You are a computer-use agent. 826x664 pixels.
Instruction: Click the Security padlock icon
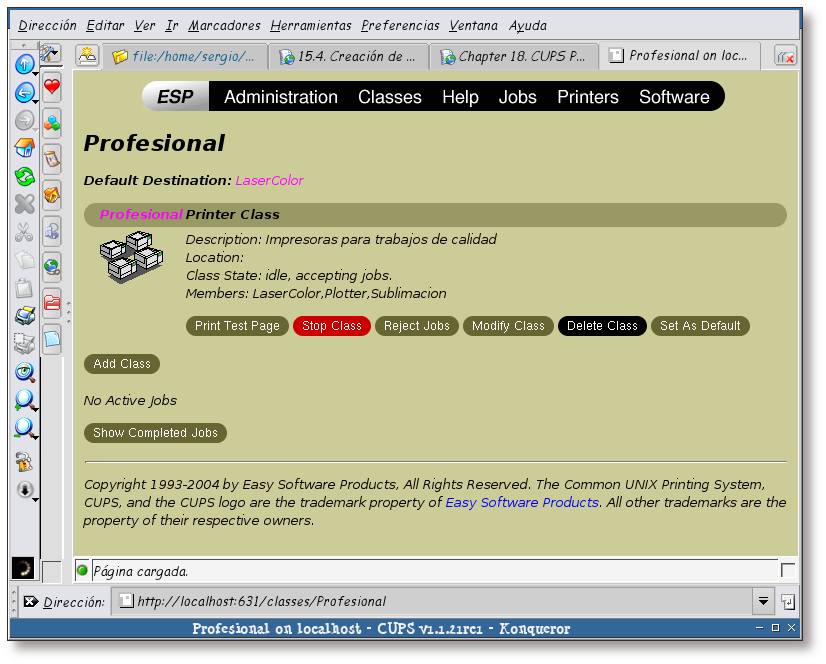(25, 461)
